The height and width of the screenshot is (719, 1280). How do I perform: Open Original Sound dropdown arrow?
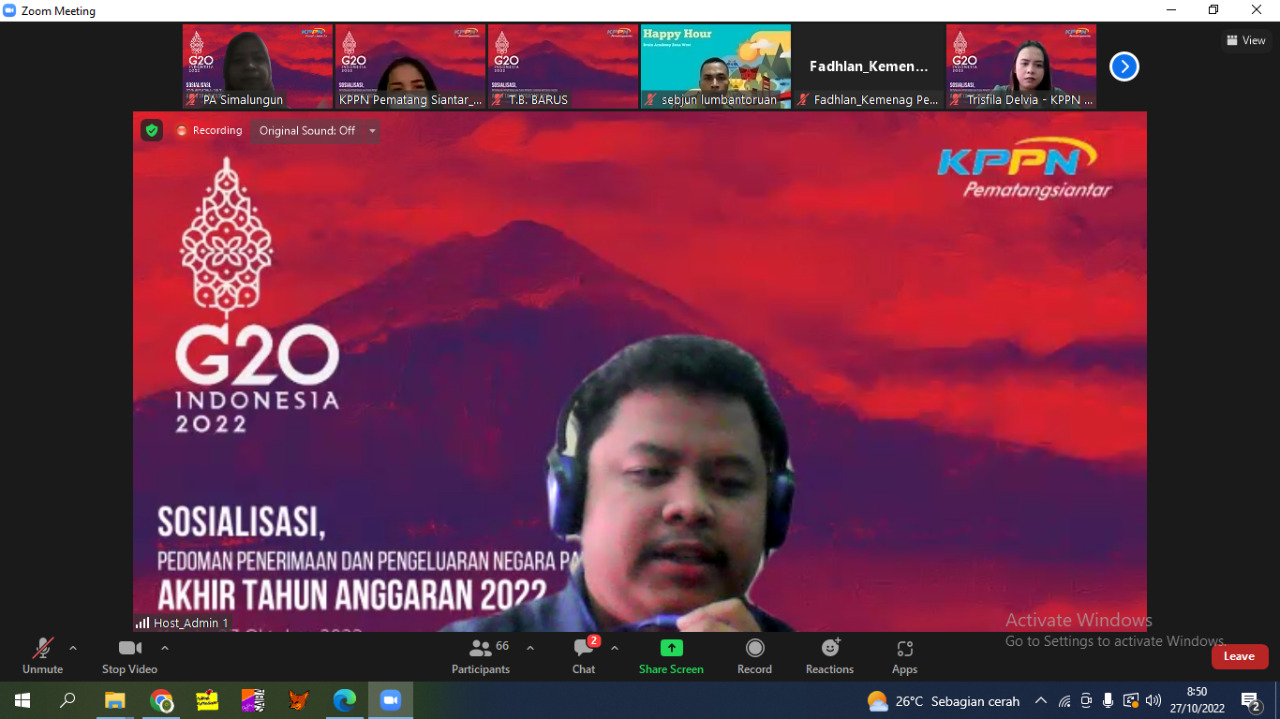click(x=372, y=130)
